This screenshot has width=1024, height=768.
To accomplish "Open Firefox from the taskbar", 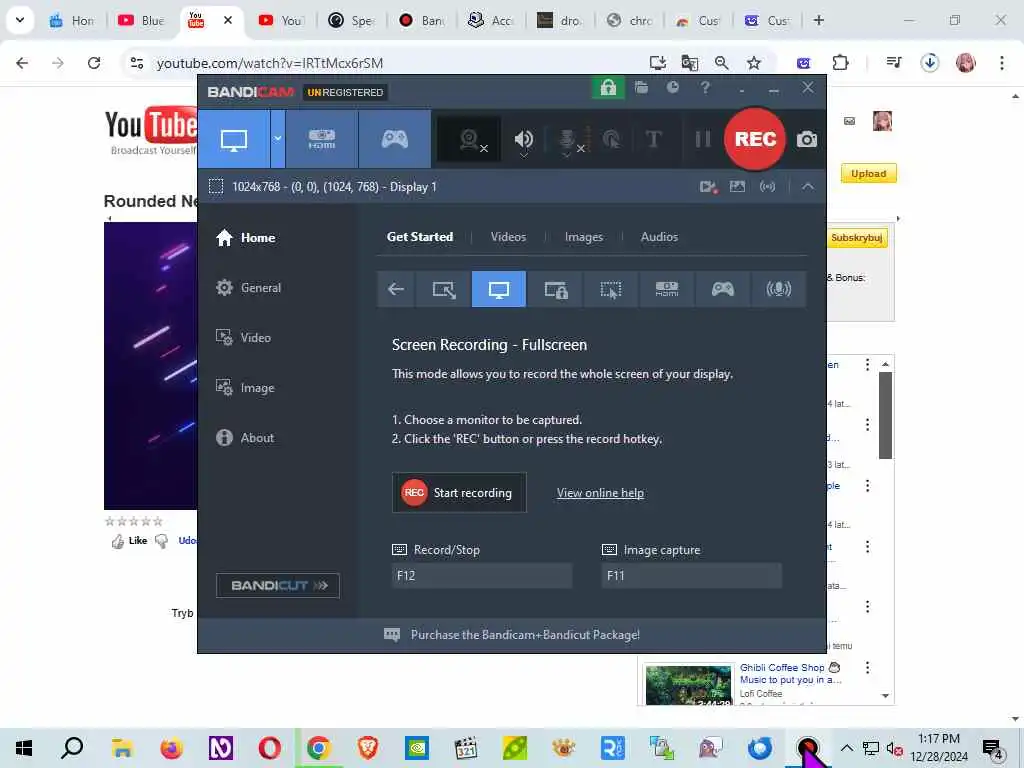I will [171, 748].
